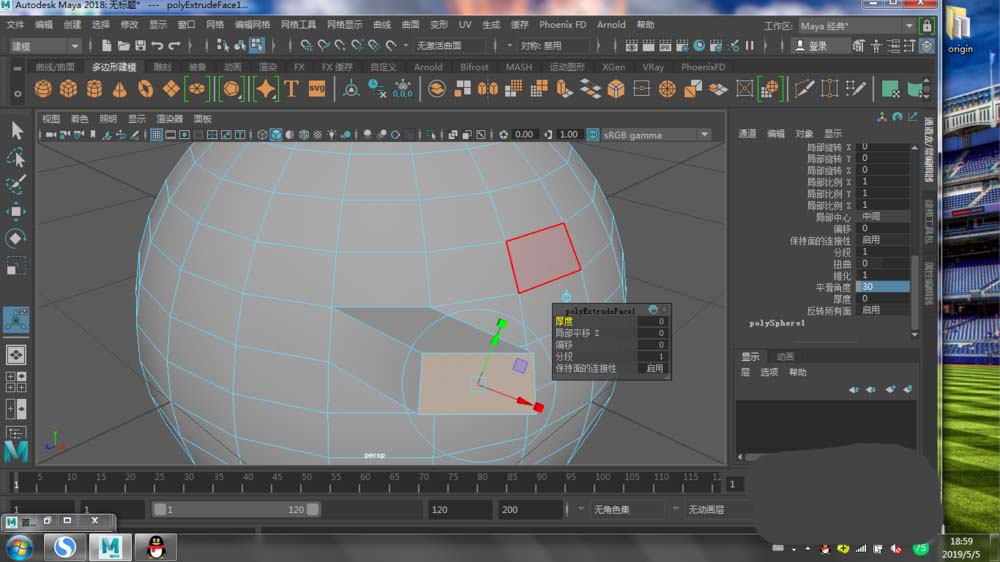Switch to the 动画 layer tab
Image resolution: width=1000 pixels, height=562 pixels.
pos(785,356)
